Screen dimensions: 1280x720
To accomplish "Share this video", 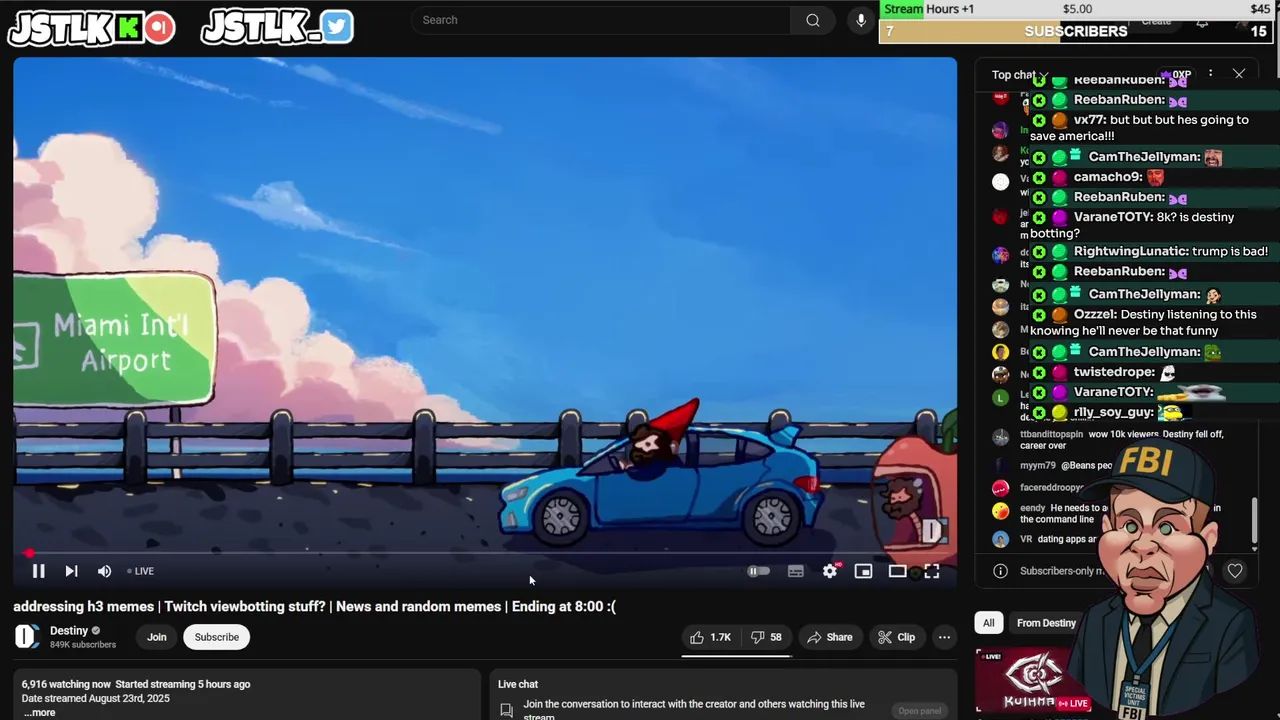I will [830, 637].
